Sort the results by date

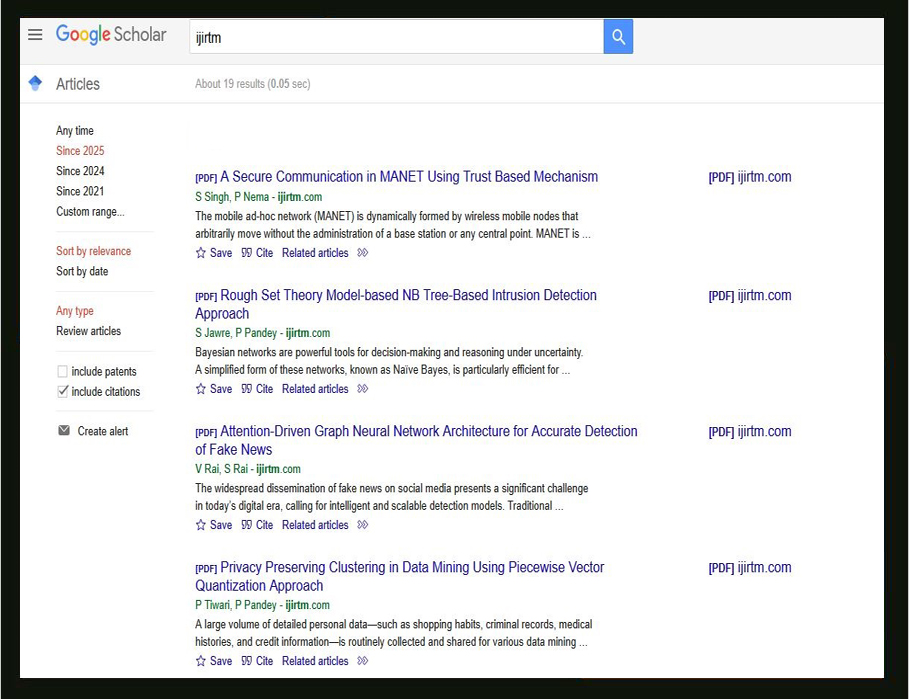click(82, 271)
